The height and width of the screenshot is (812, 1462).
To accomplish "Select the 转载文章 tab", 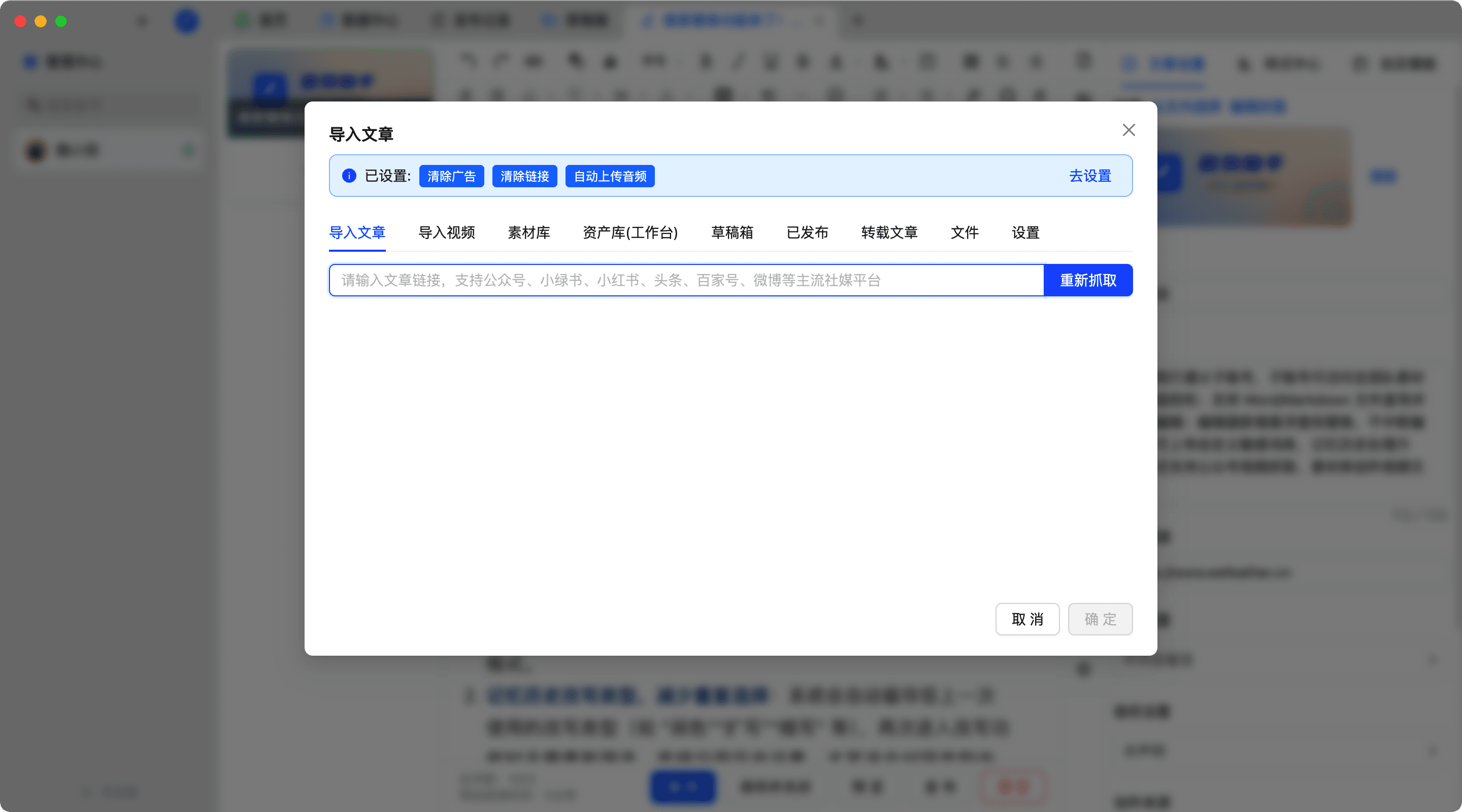I will click(x=889, y=232).
